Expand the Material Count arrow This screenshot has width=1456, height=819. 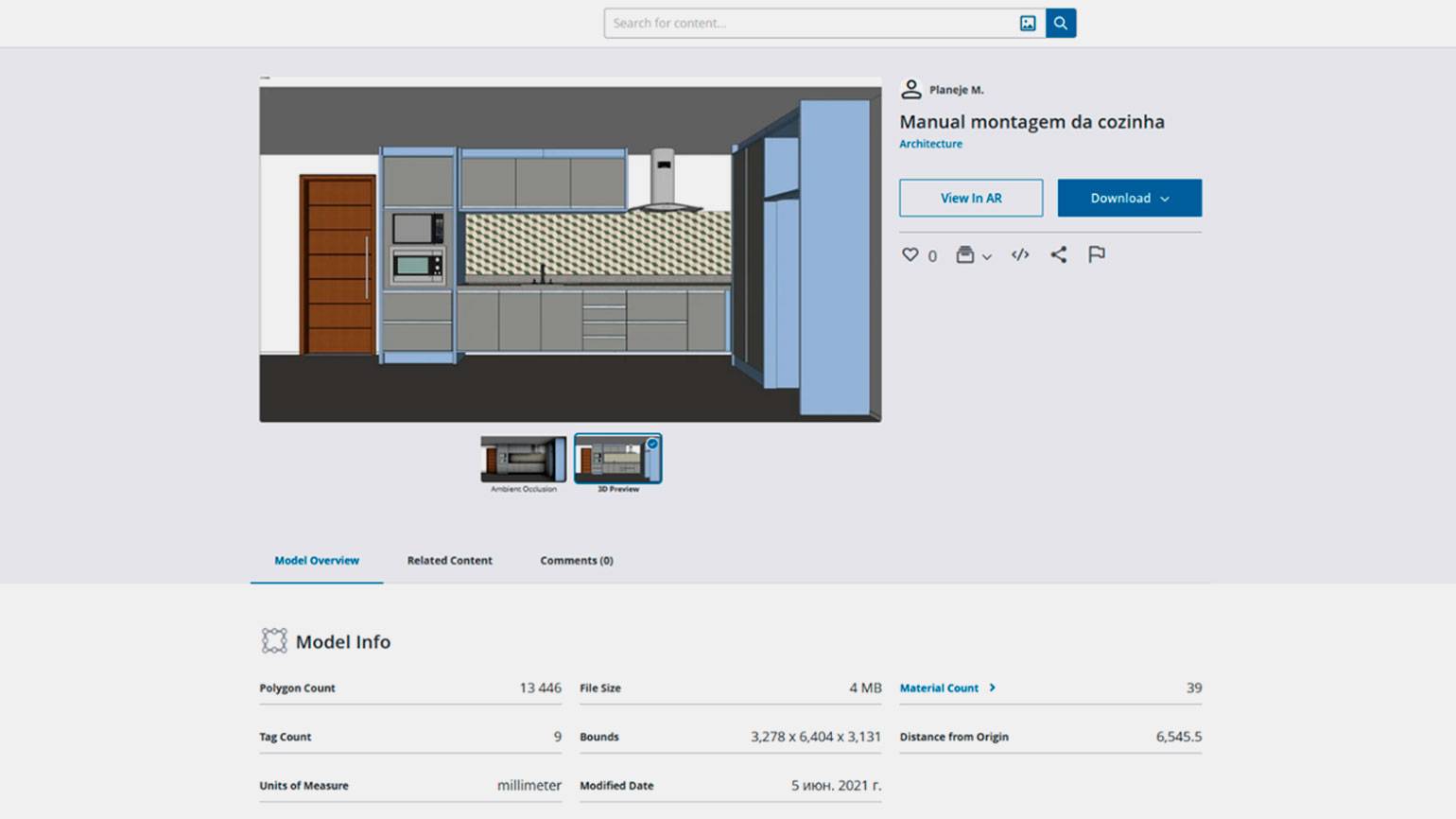pos(992,688)
